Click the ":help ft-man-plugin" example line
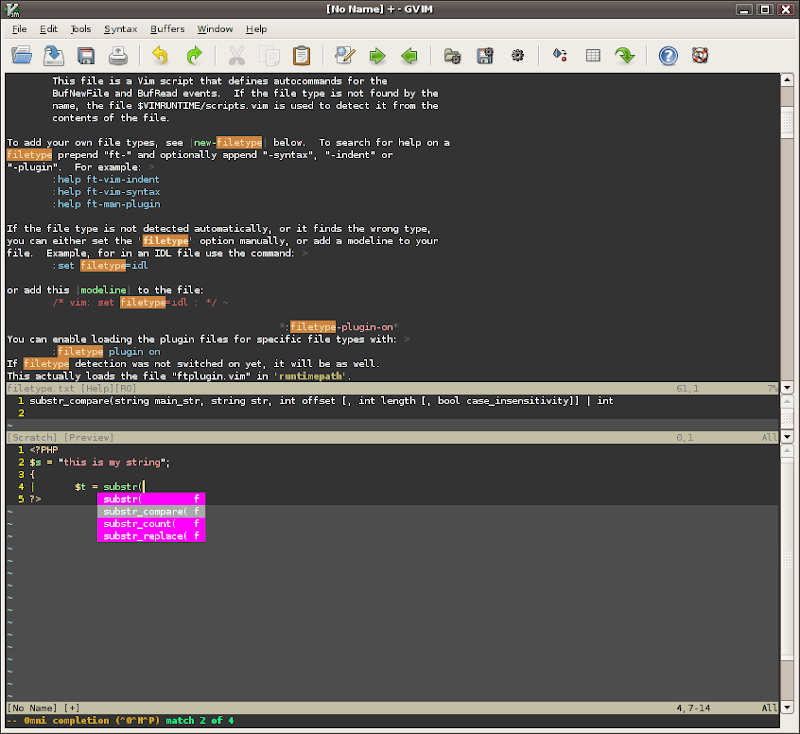This screenshot has width=800, height=734. pos(106,204)
